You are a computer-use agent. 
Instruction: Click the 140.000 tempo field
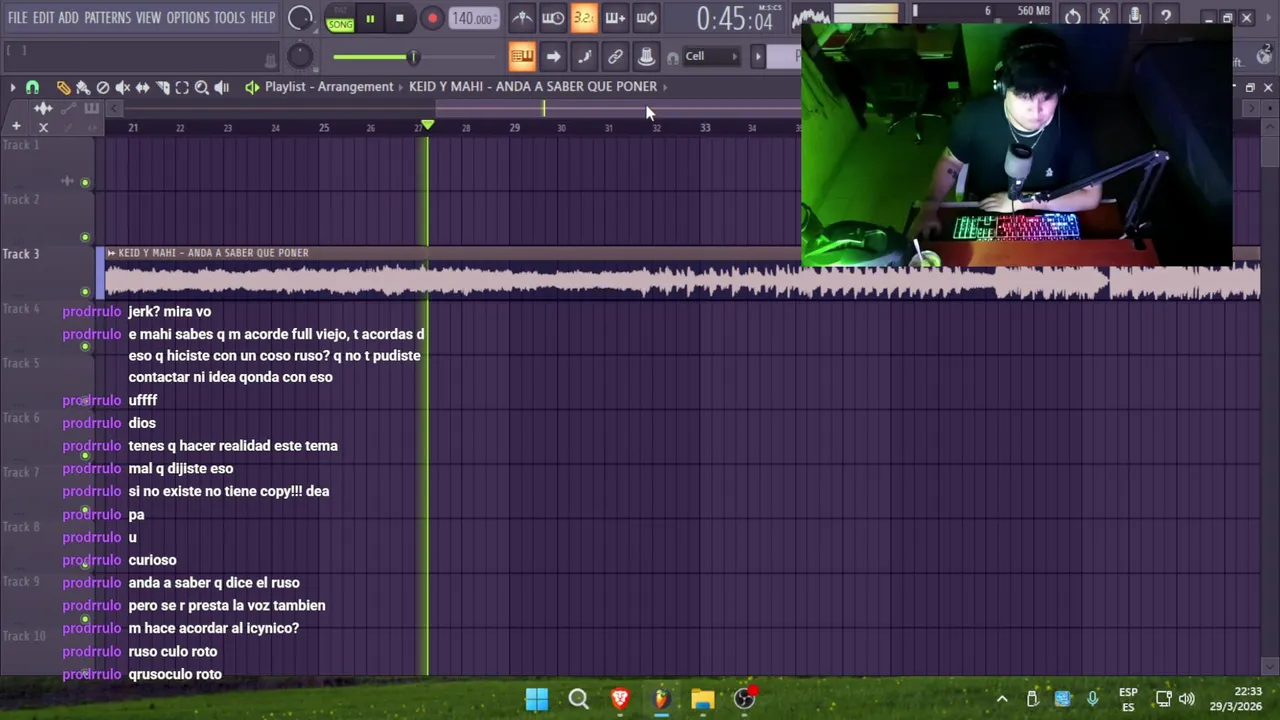click(x=472, y=18)
